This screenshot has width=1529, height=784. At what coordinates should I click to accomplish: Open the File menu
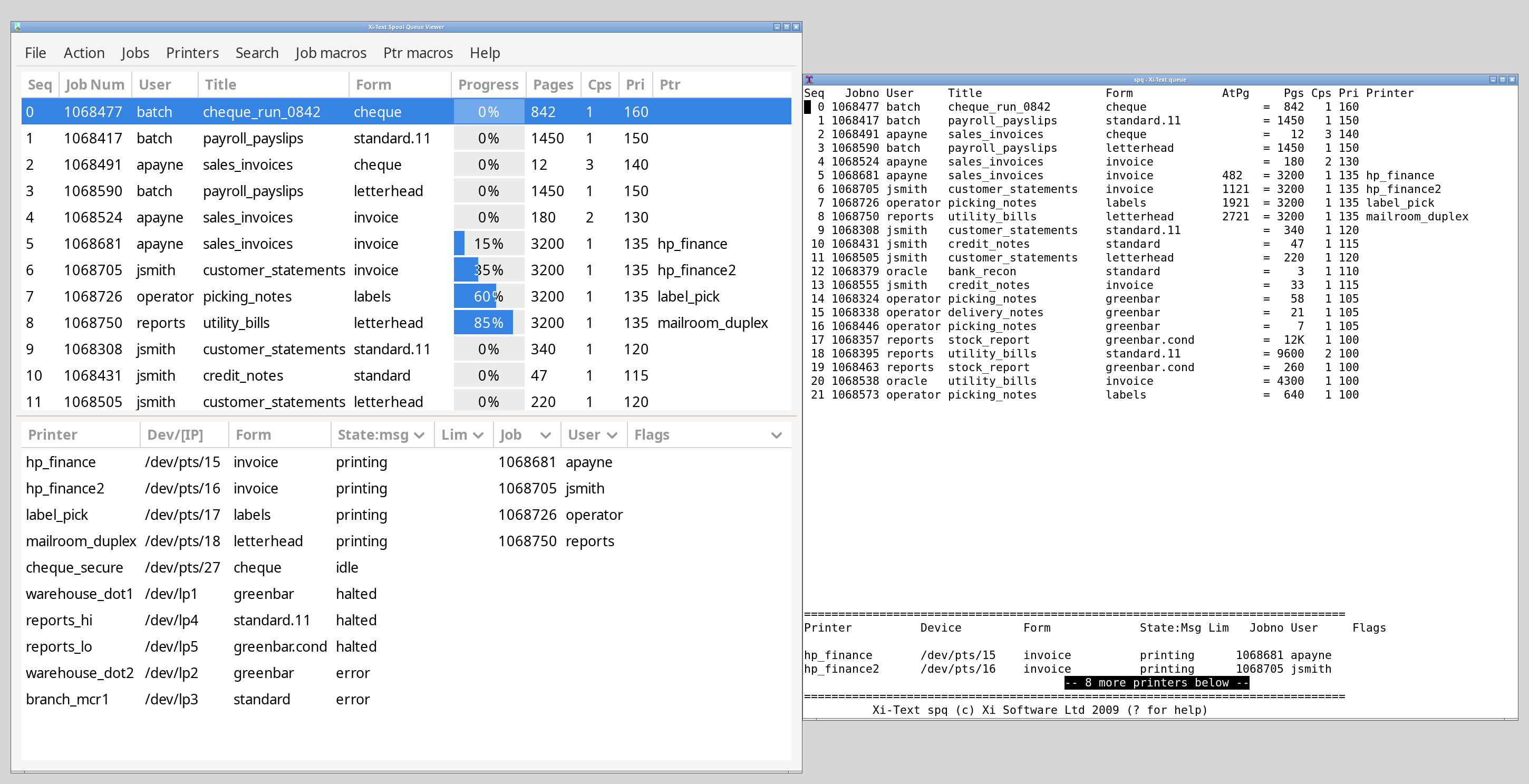(x=35, y=53)
